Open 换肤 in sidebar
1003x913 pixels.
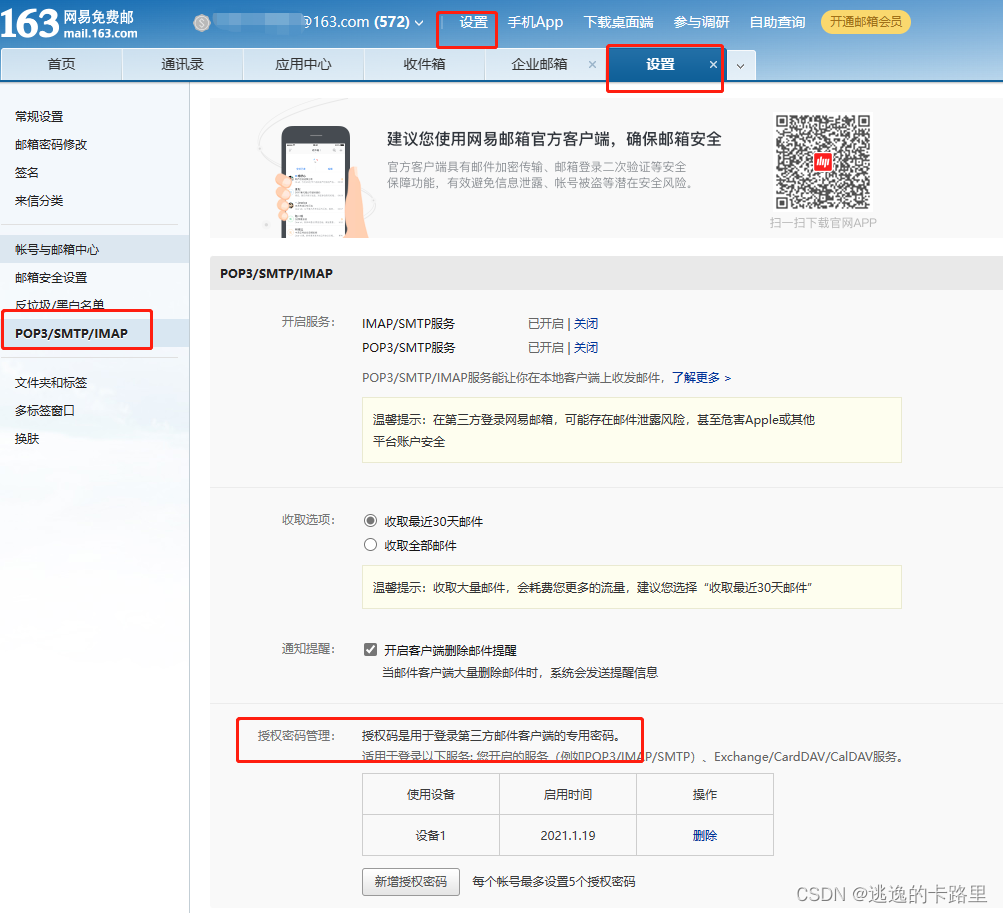click(x=27, y=439)
